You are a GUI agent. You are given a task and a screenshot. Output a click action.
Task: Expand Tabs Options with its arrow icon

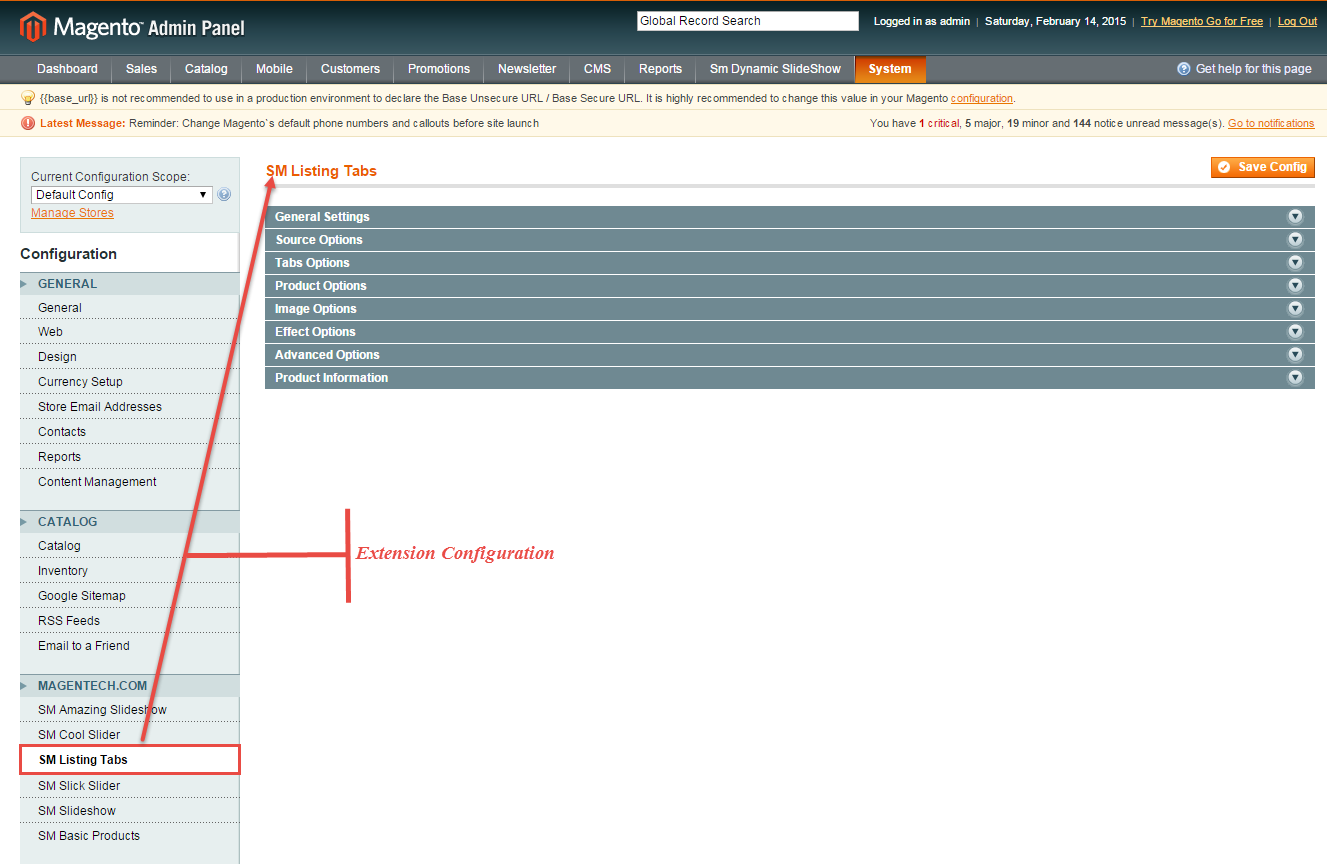tap(1295, 263)
